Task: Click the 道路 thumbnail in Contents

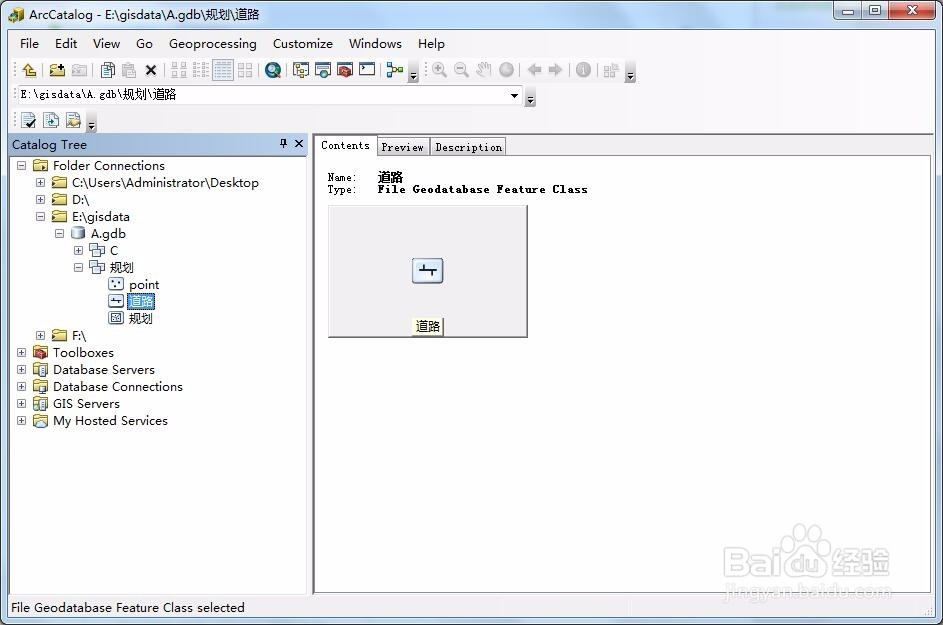Action: (428, 271)
